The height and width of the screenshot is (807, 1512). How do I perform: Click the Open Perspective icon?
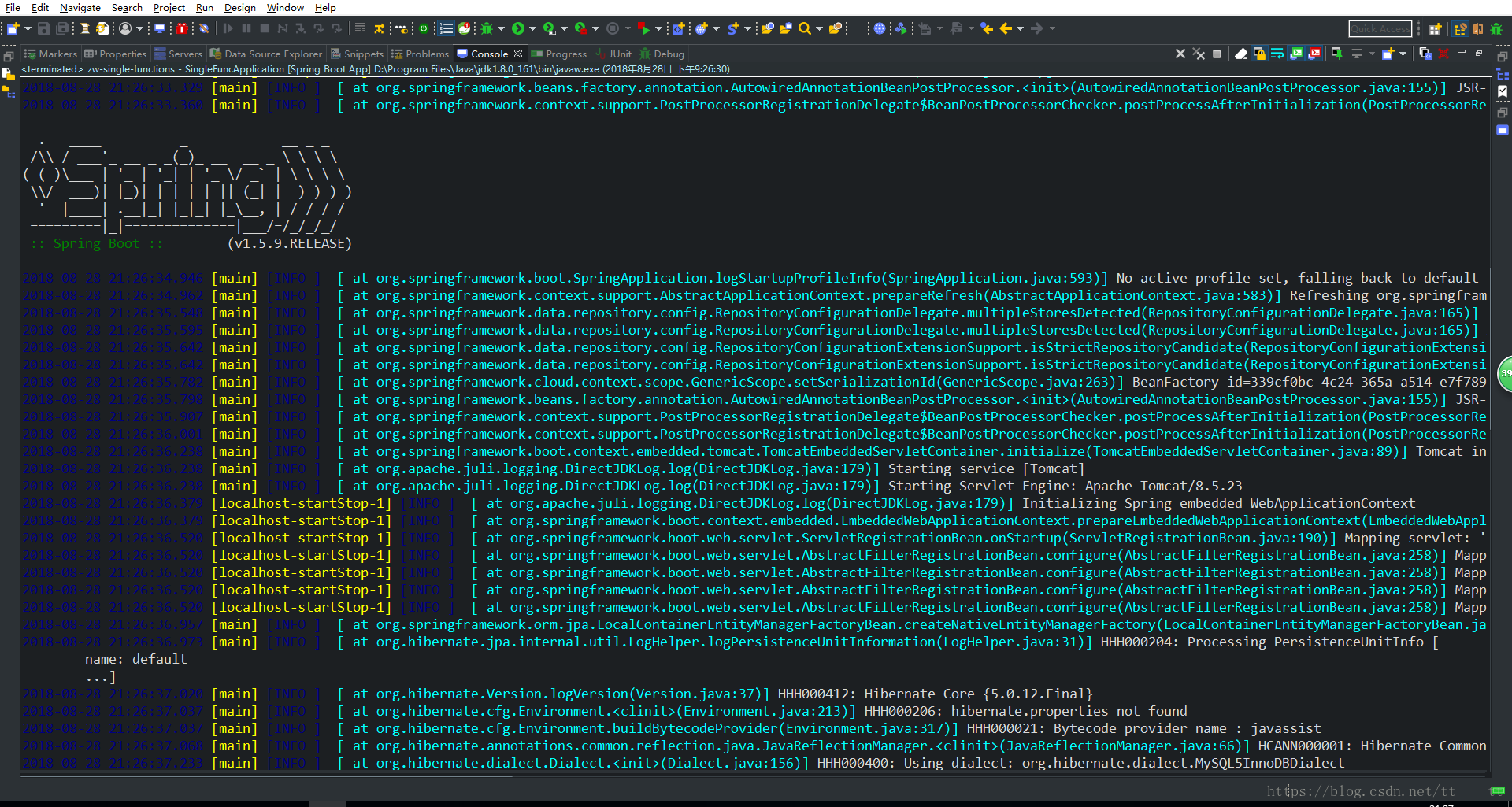[1435, 29]
